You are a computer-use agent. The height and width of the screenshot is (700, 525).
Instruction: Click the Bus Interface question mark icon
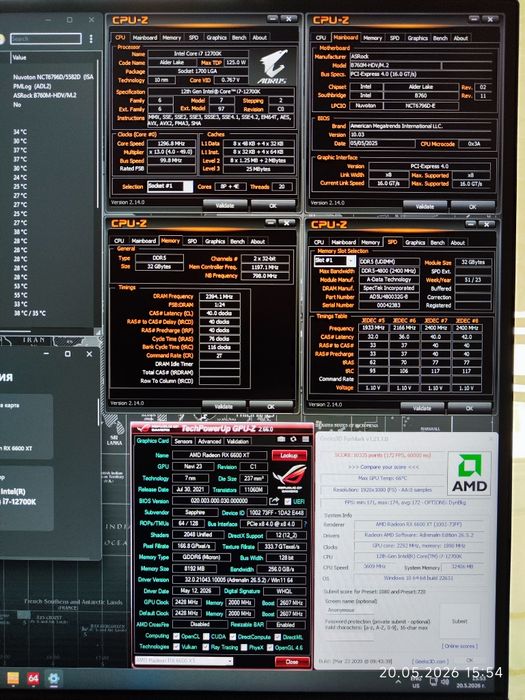click(x=305, y=524)
